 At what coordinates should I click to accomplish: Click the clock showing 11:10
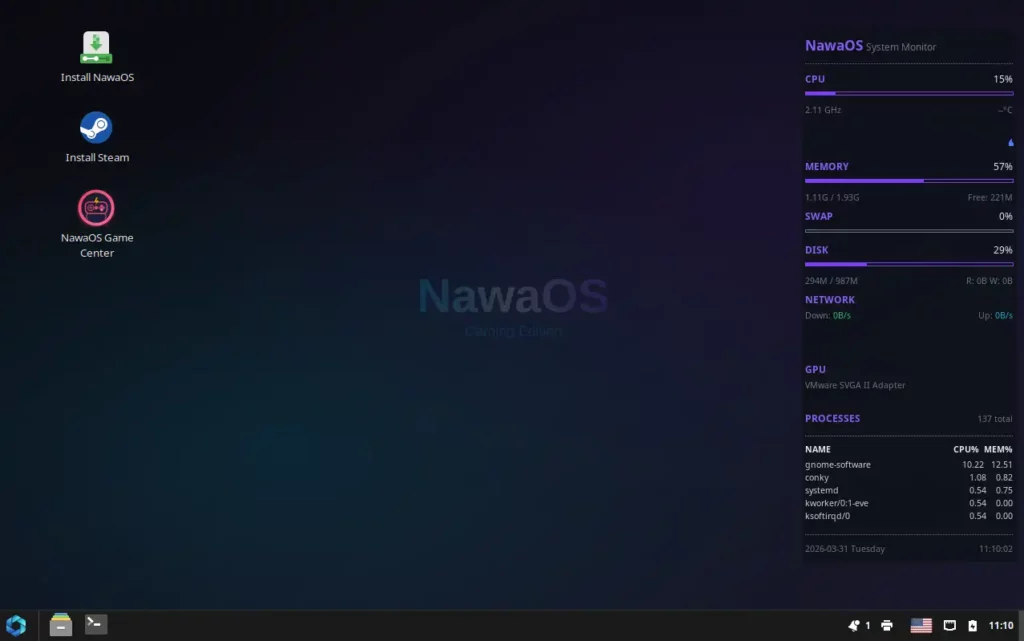click(1000, 623)
